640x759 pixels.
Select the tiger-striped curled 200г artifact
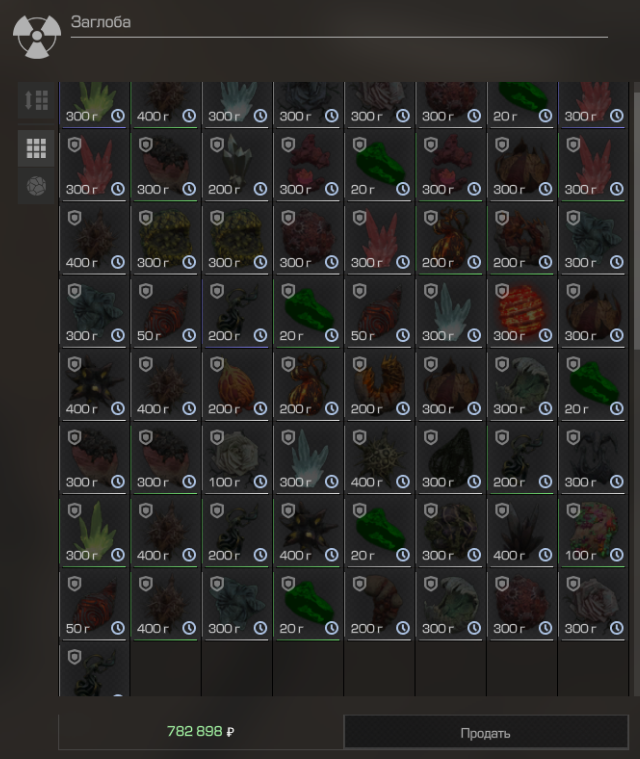point(380,386)
